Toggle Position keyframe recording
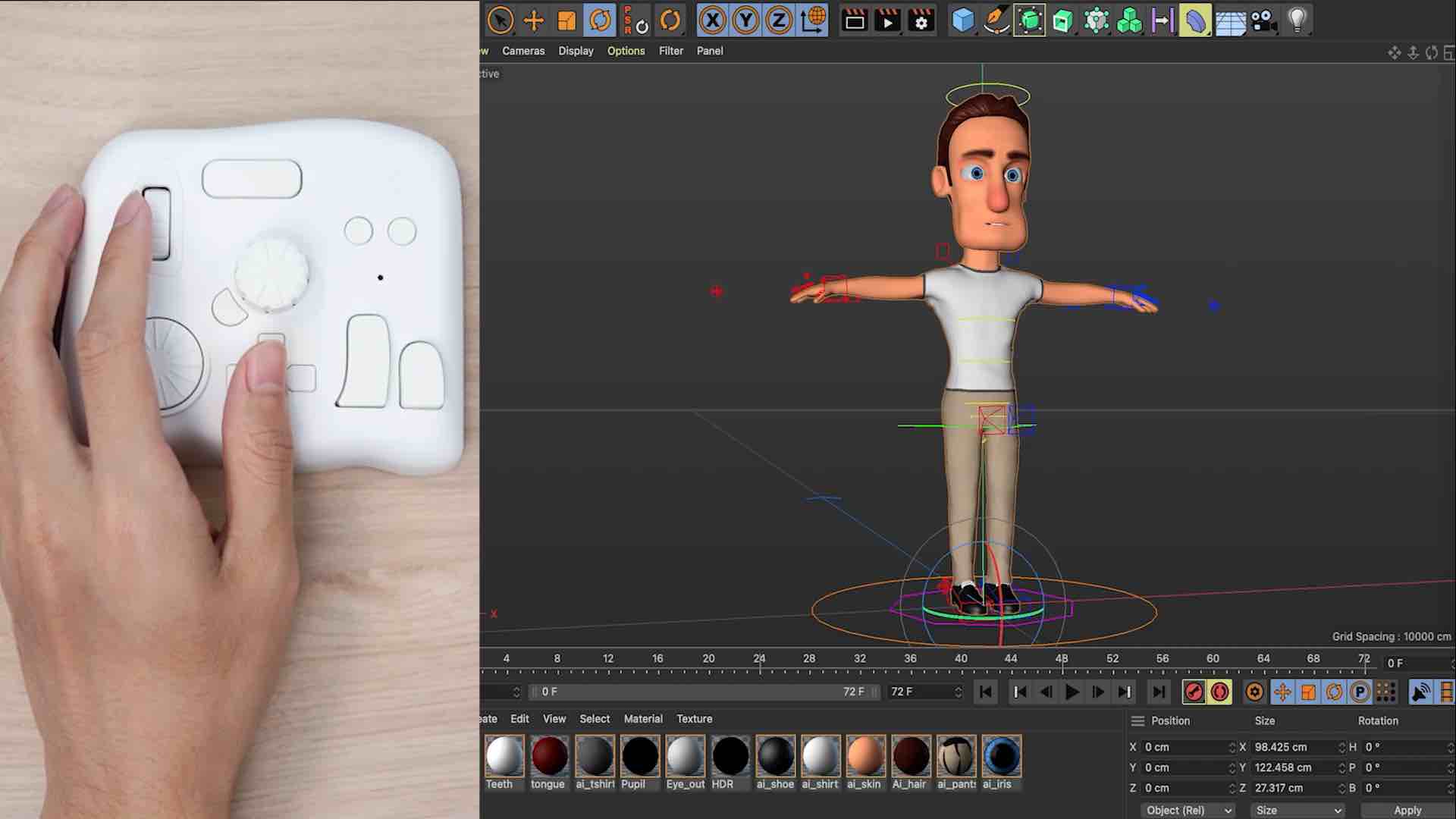This screenshot has width=1456, height=819. [x=1282, y=692]
